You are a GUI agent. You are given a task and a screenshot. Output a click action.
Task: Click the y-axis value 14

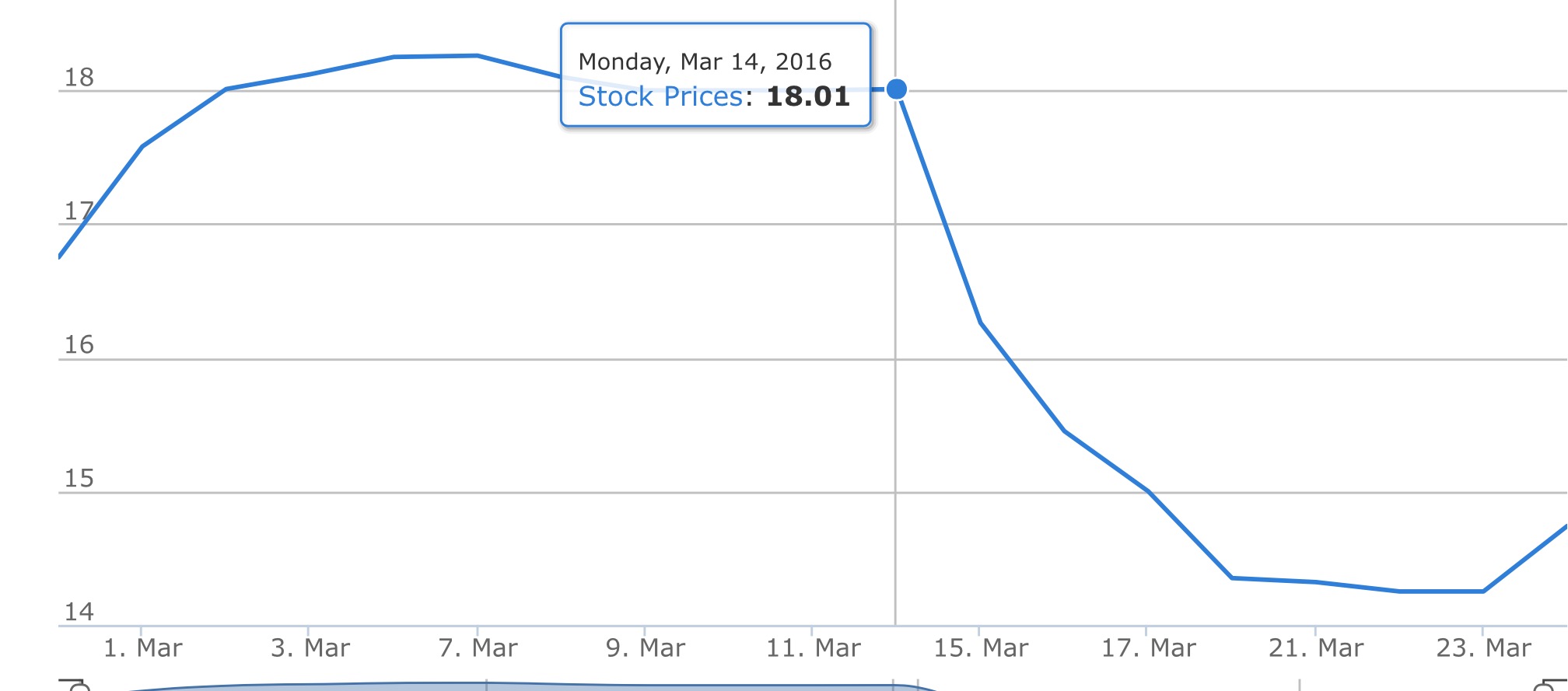[x=79, y=612]
